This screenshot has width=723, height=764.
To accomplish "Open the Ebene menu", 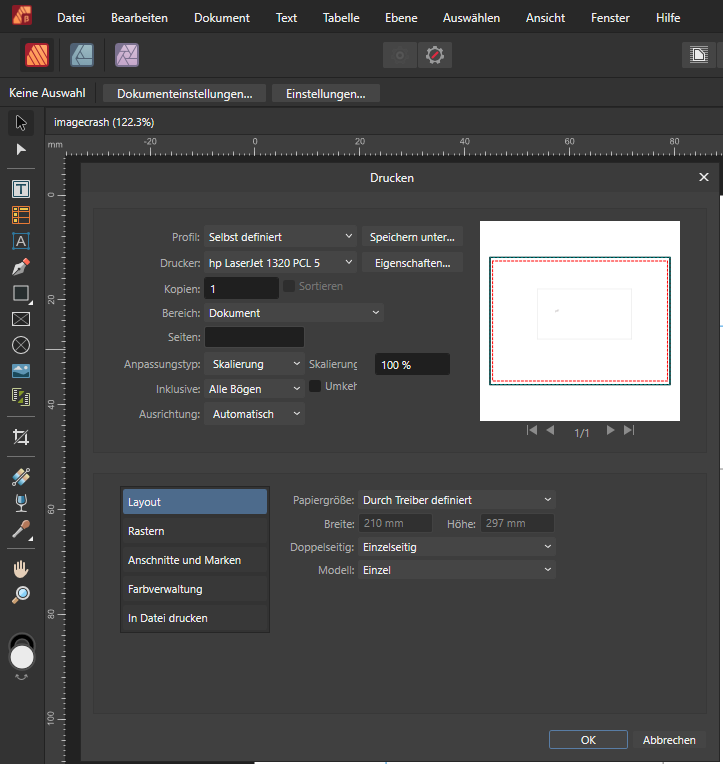I will pos(400,18).
